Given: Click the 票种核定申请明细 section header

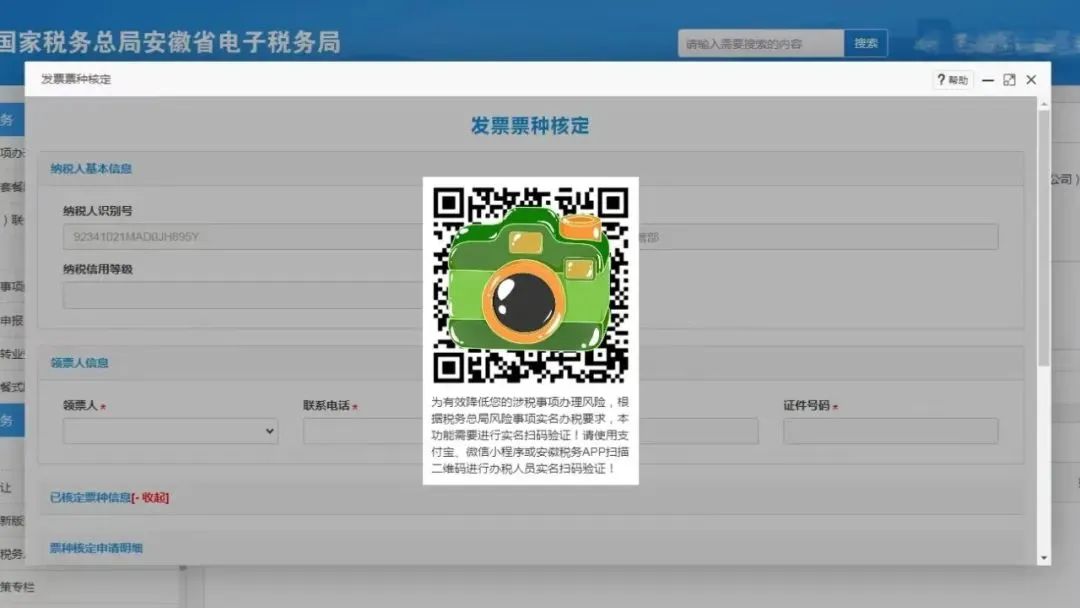Looking at the screenshot, I should coord(96,548).
